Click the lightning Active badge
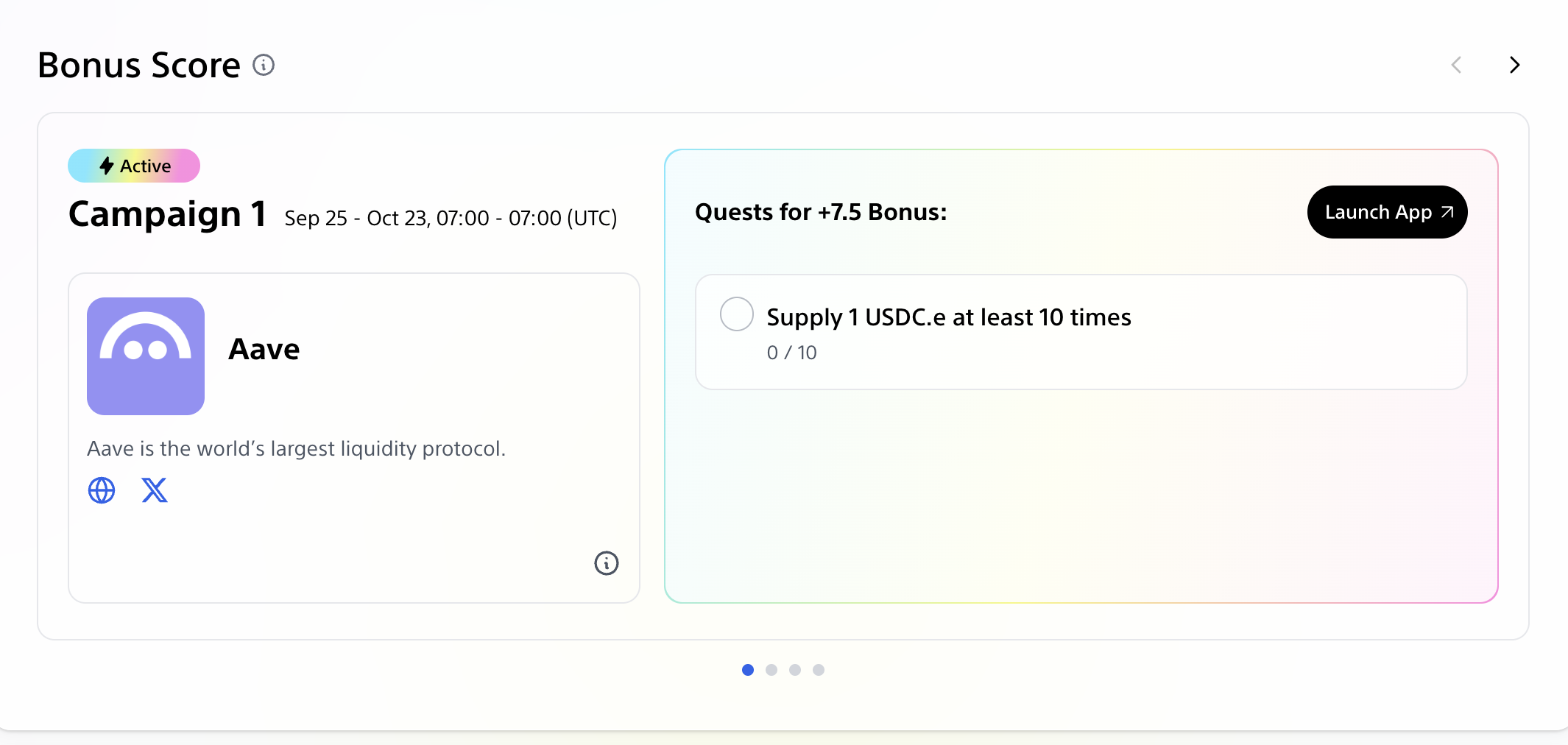The image size is (1568, 745). click(134, 166)
